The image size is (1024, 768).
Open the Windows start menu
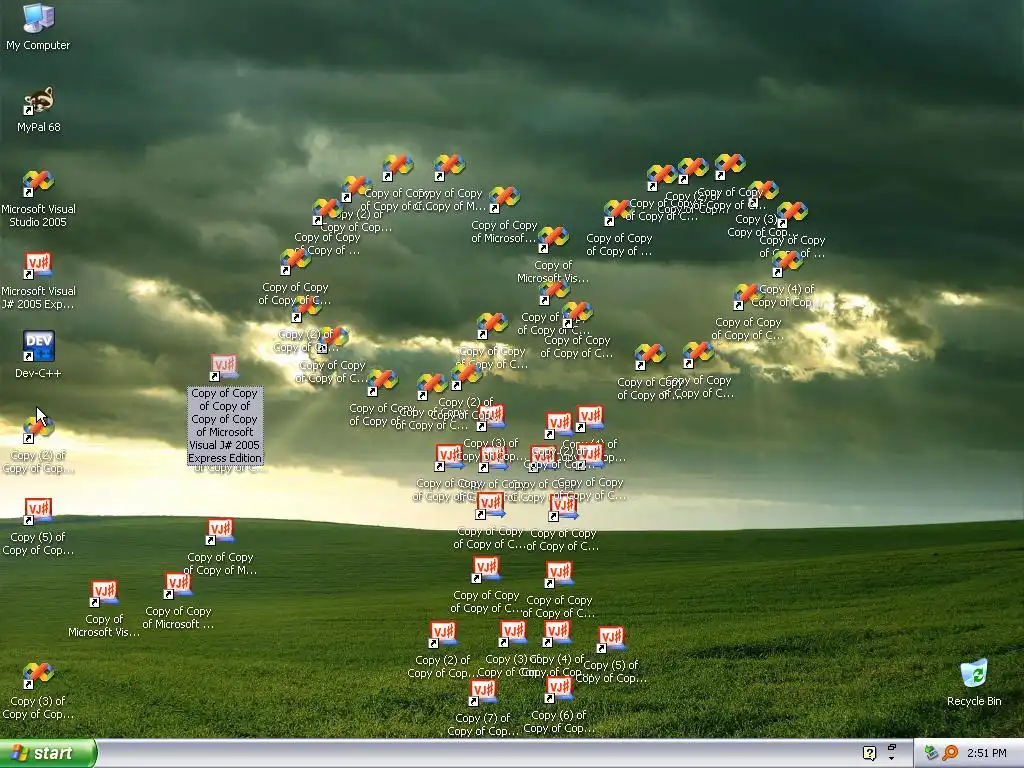[x=48, y=753]
